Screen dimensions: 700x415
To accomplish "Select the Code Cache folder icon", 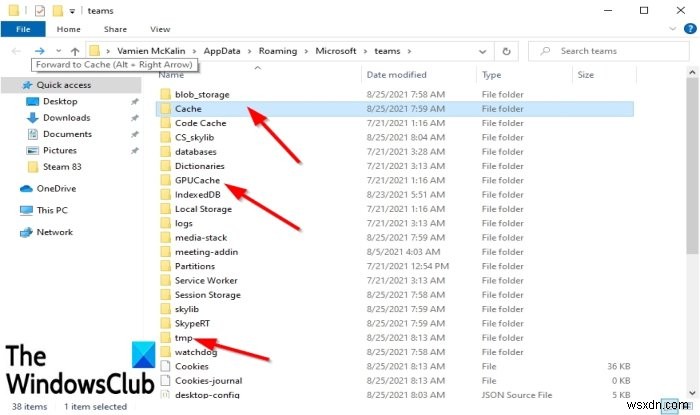I will click(x=166, y=123).
